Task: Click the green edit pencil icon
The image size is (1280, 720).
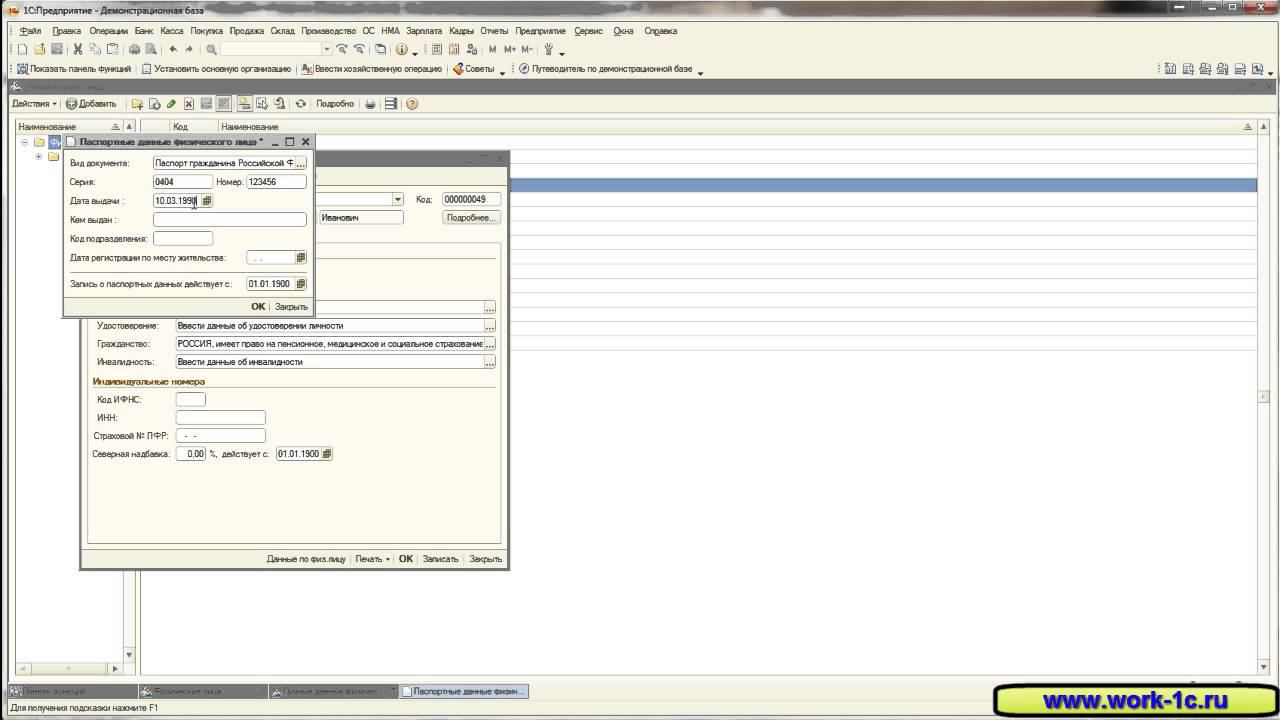Action: click(171, 104)
